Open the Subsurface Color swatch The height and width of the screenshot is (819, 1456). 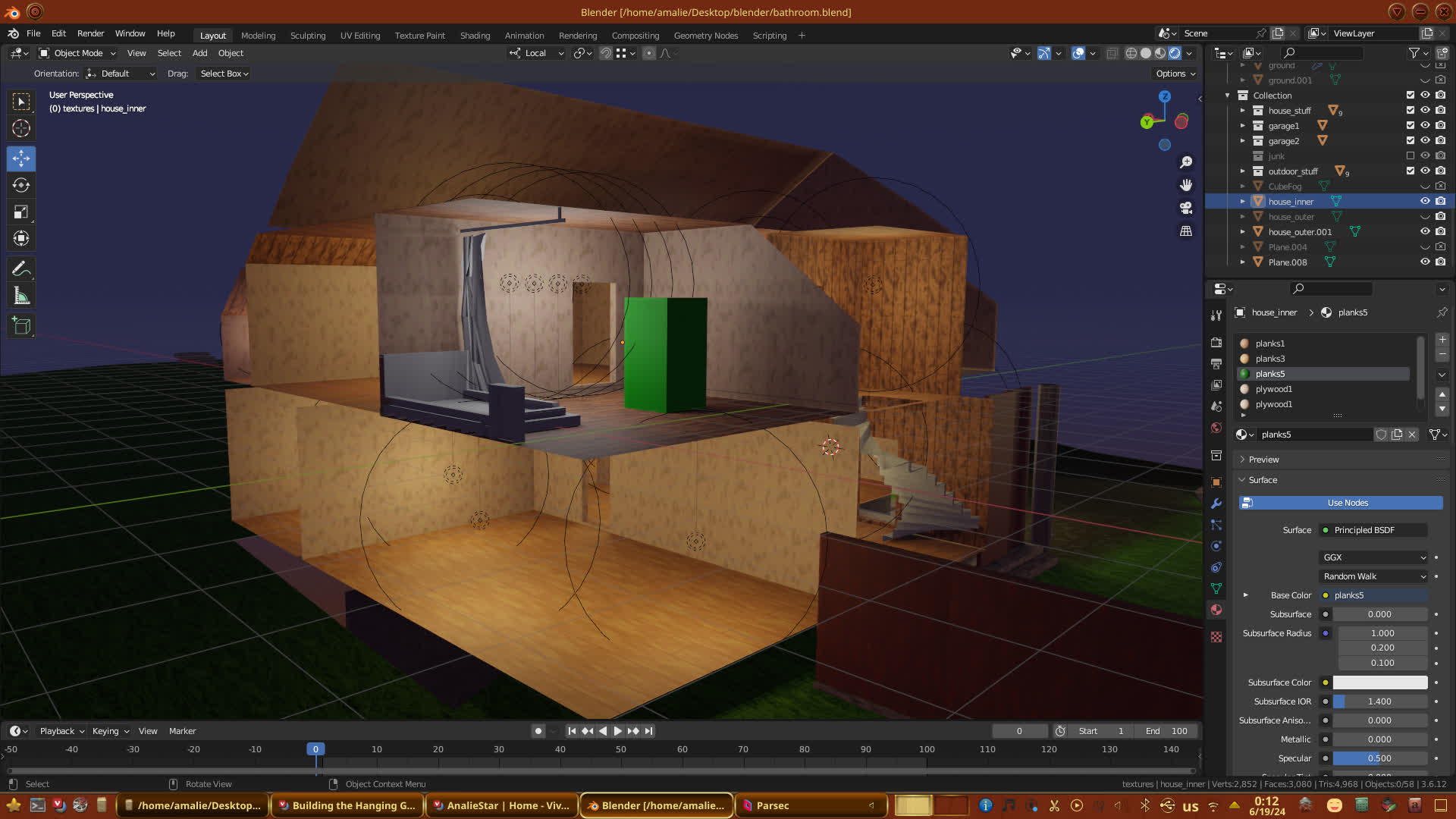pos(1379,682)
